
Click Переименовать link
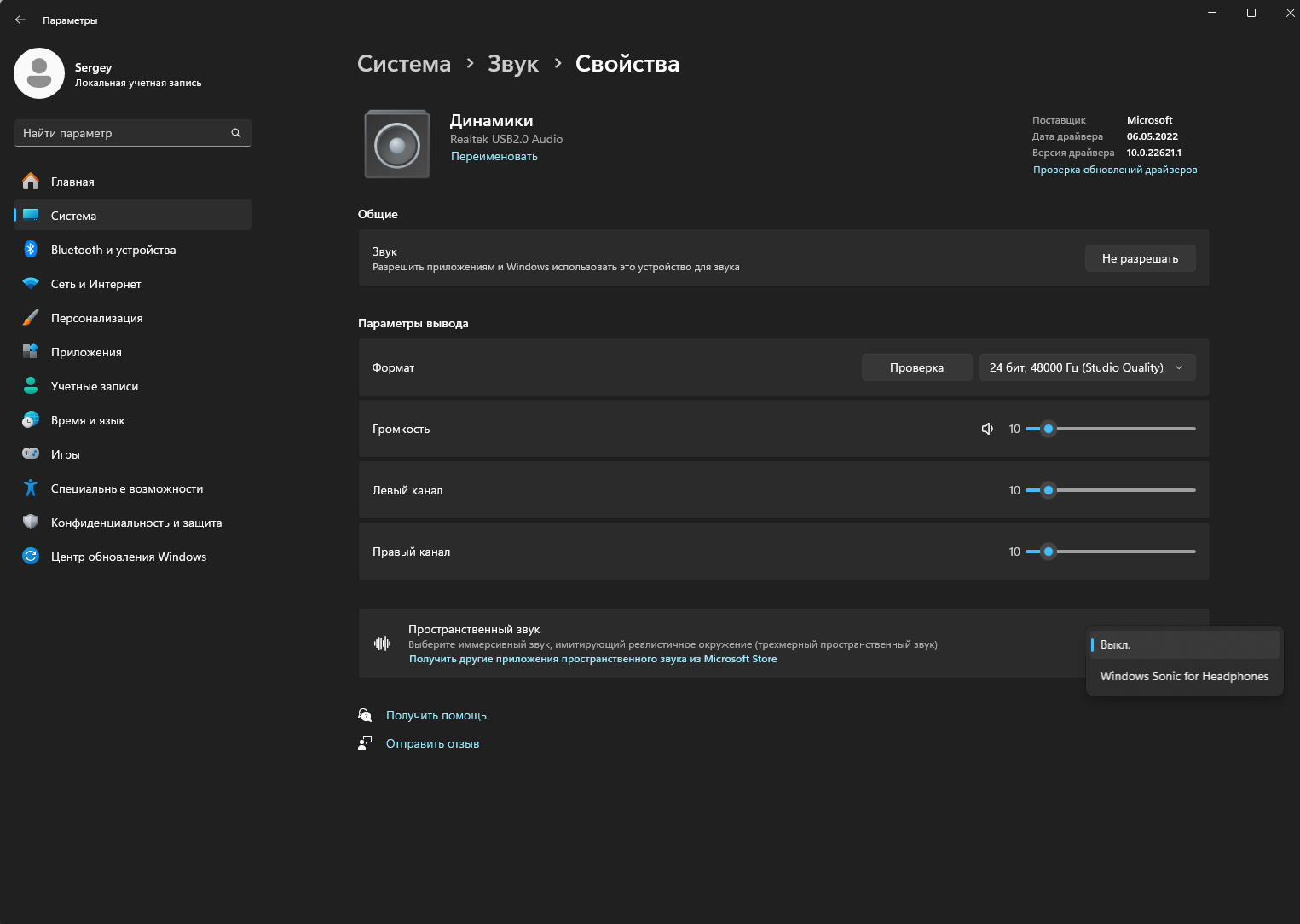(494, 156)
